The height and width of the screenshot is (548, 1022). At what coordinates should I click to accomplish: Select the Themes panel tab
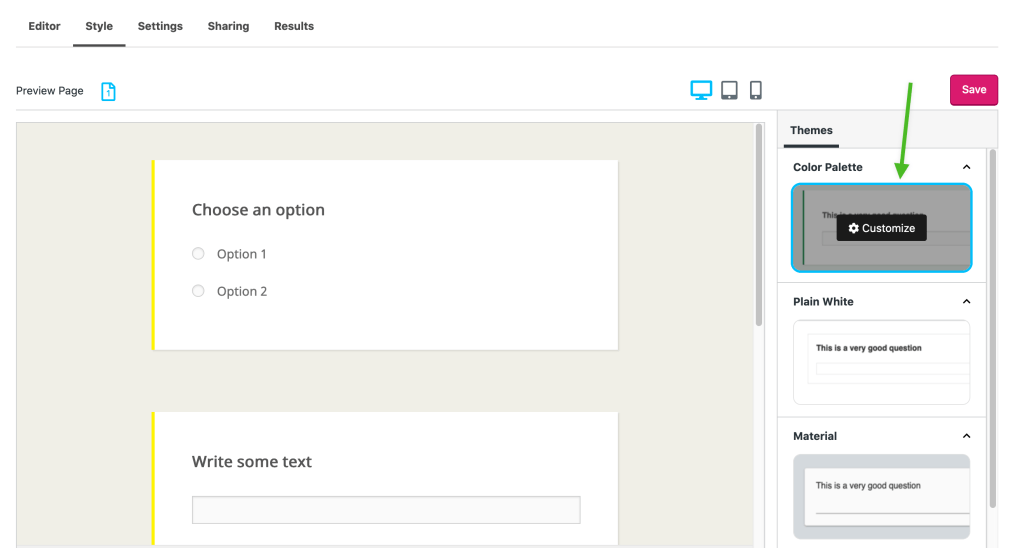click(811, 130)
